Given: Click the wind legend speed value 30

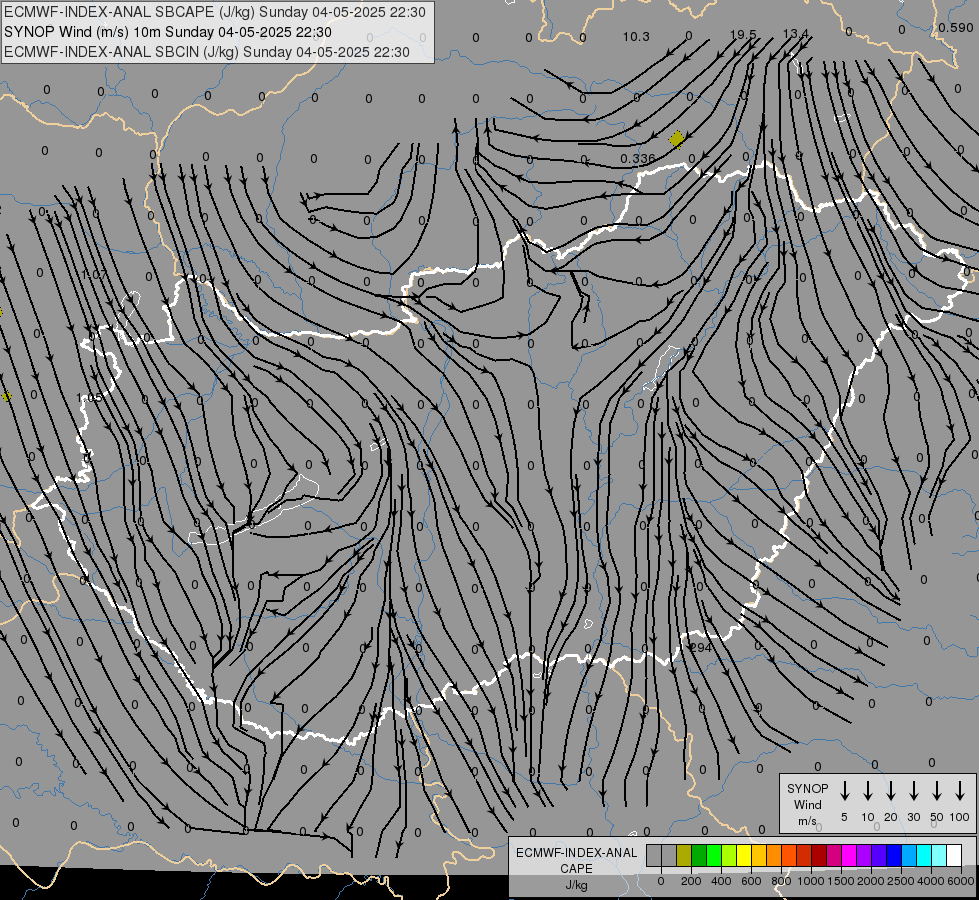Looking at the screenshot, I should (x=913, y=817).
